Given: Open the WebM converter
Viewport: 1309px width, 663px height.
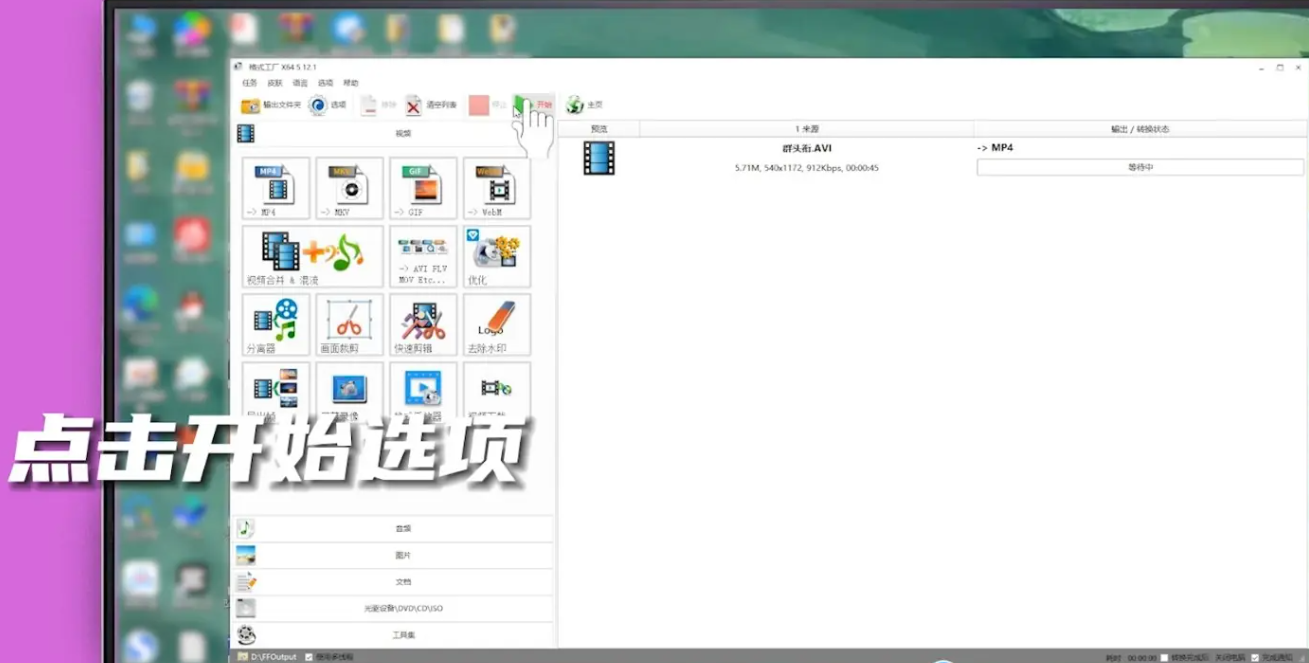Looking at the screenshot, I should point(496,188).
